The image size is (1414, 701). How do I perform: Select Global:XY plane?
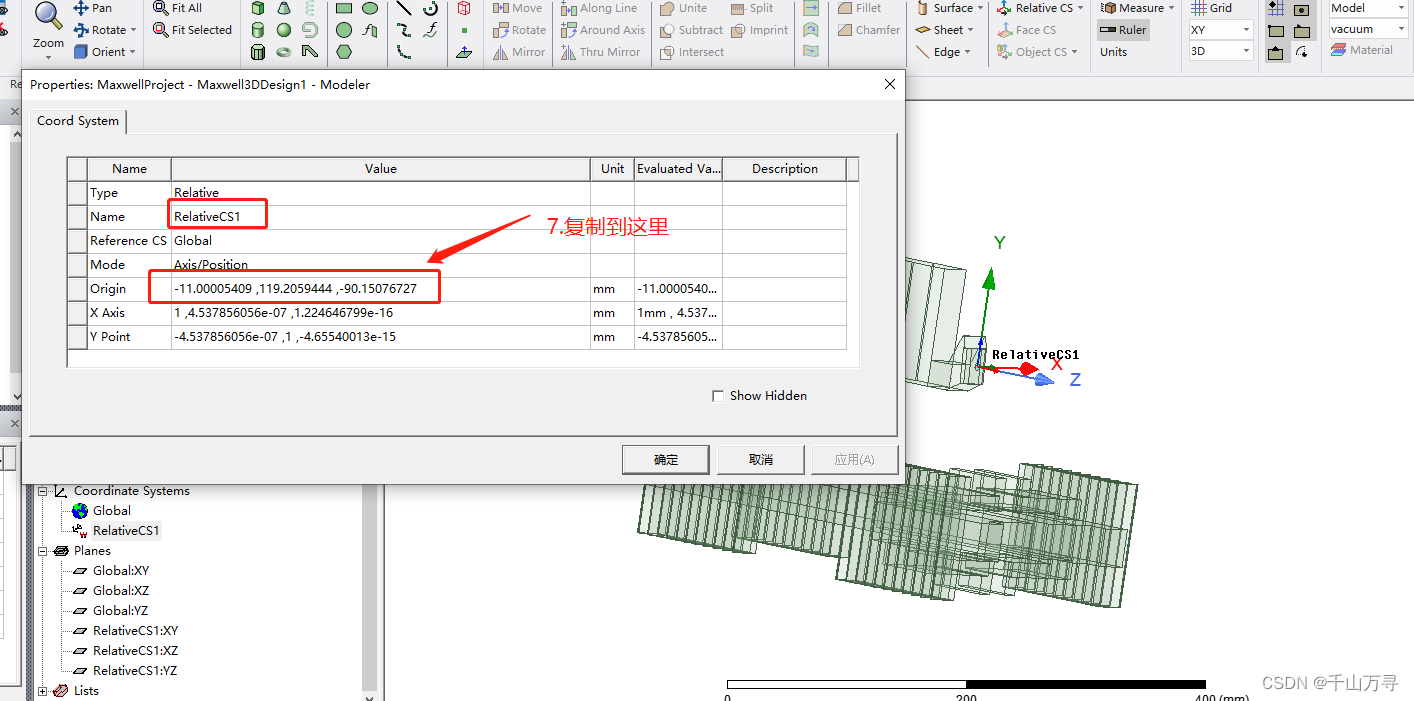click(120, 571)
